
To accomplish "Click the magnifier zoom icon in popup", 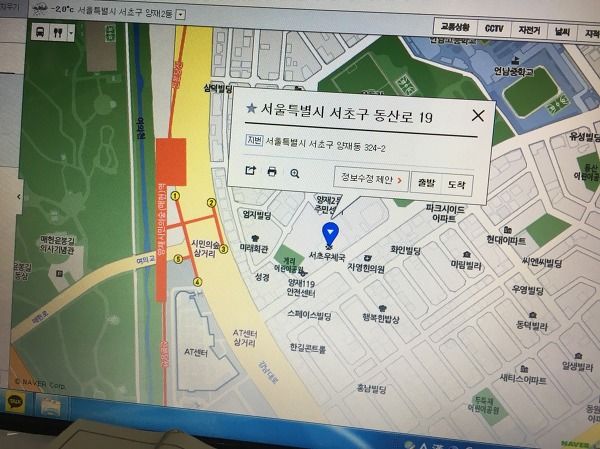I will 294,173.
